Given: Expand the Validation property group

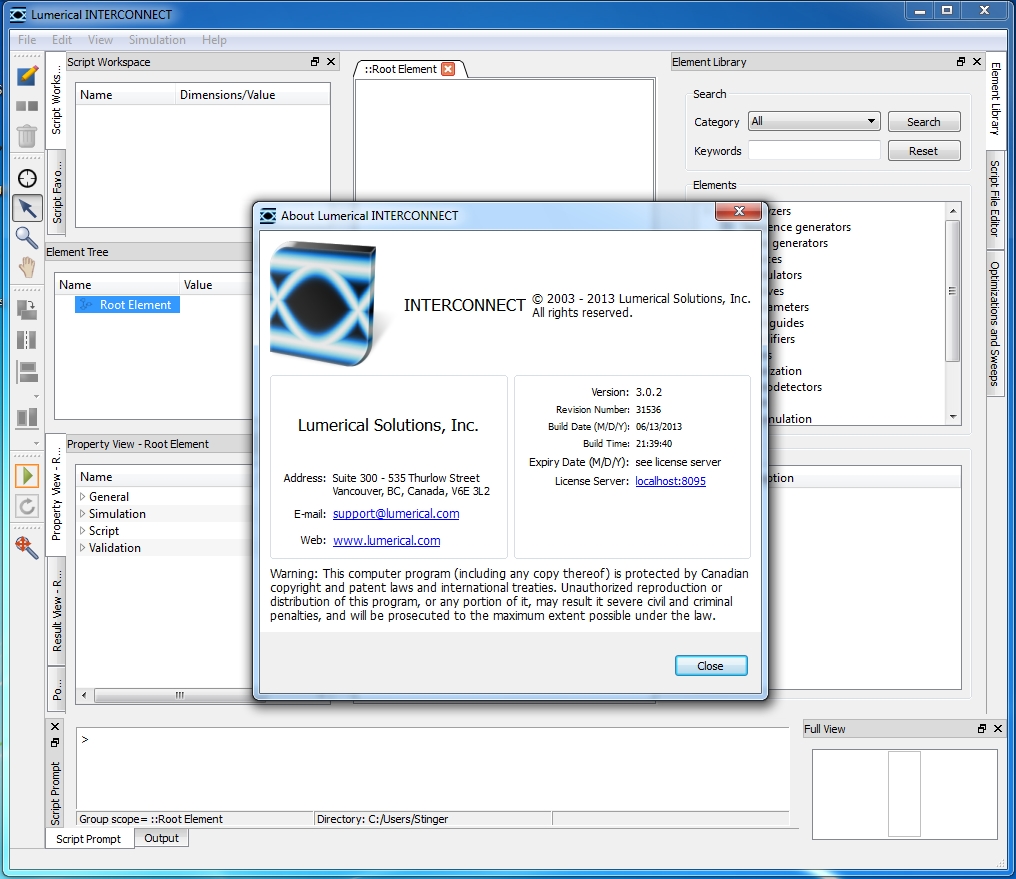Looking at the screenshot, I should [x=82, y=547].
